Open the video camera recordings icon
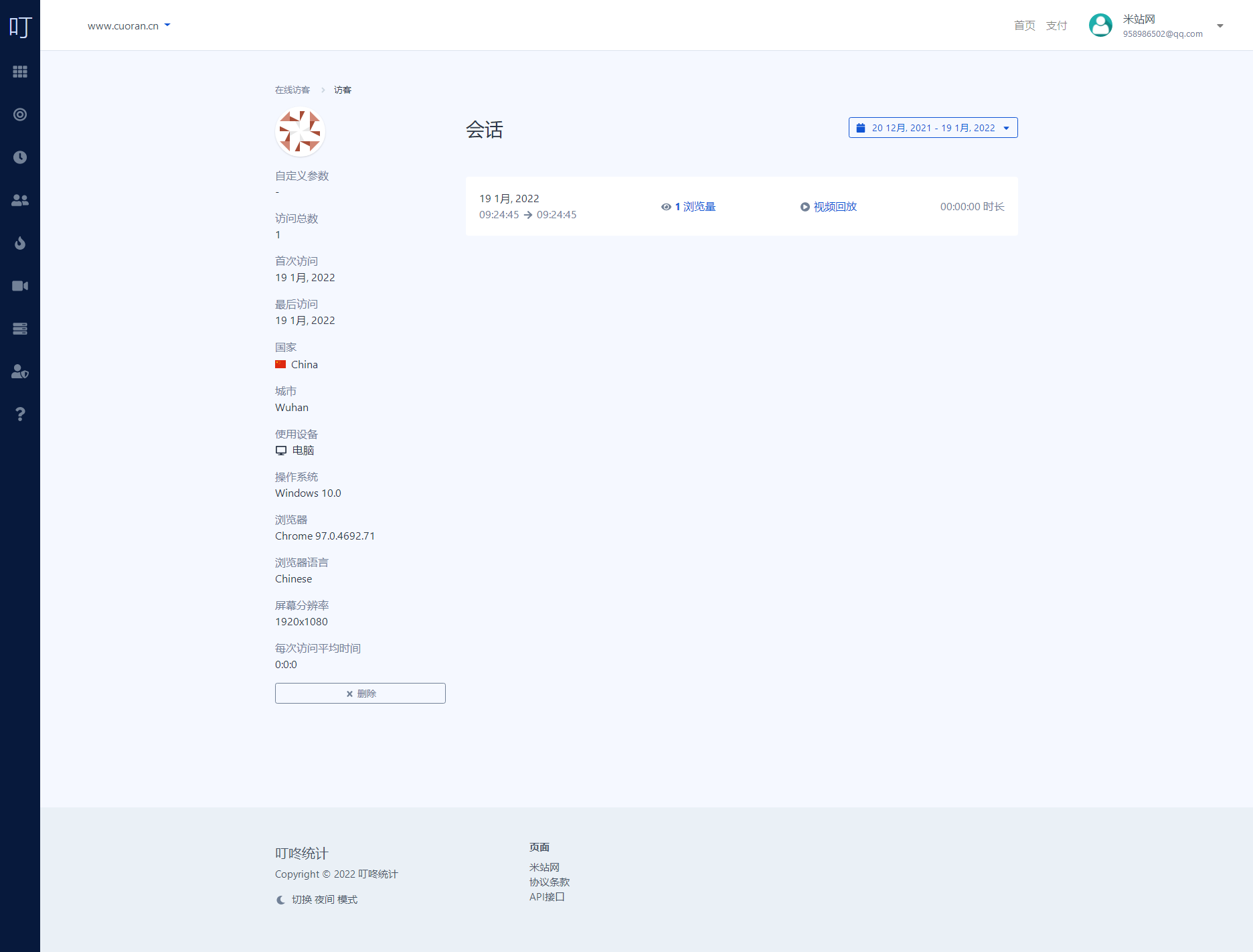Screen dimensions: 1253x952 pyautogui.click(x=20, y=286)
